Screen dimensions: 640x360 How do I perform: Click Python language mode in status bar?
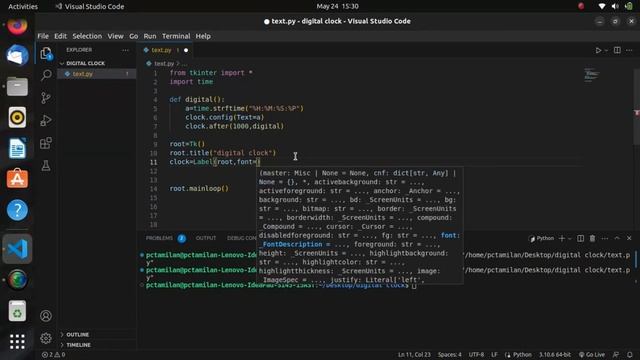pos(522,354)
